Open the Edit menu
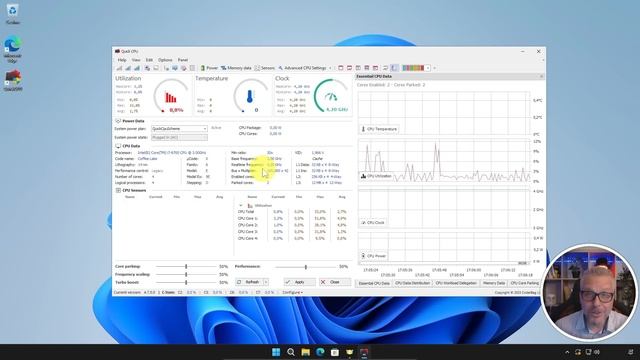The width and height of the screenshot is (640, 360). [x=149, y=60]
